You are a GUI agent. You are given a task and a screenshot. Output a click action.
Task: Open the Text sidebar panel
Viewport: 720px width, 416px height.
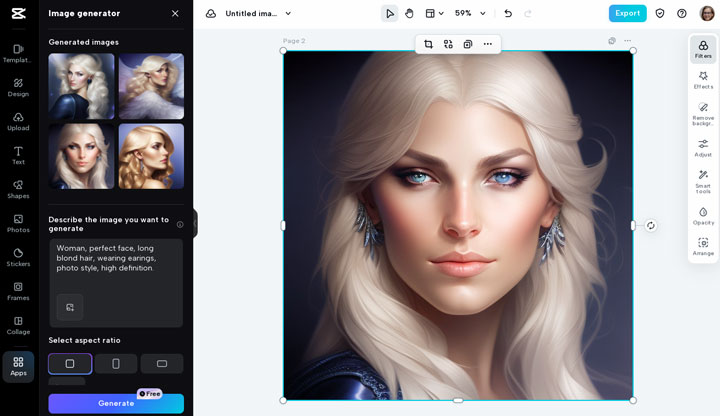18,155
